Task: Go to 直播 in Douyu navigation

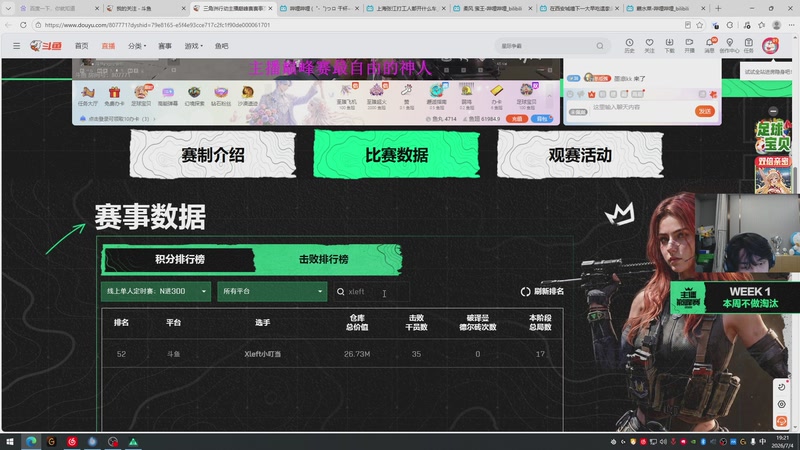Action: click(x=108, y=46)
